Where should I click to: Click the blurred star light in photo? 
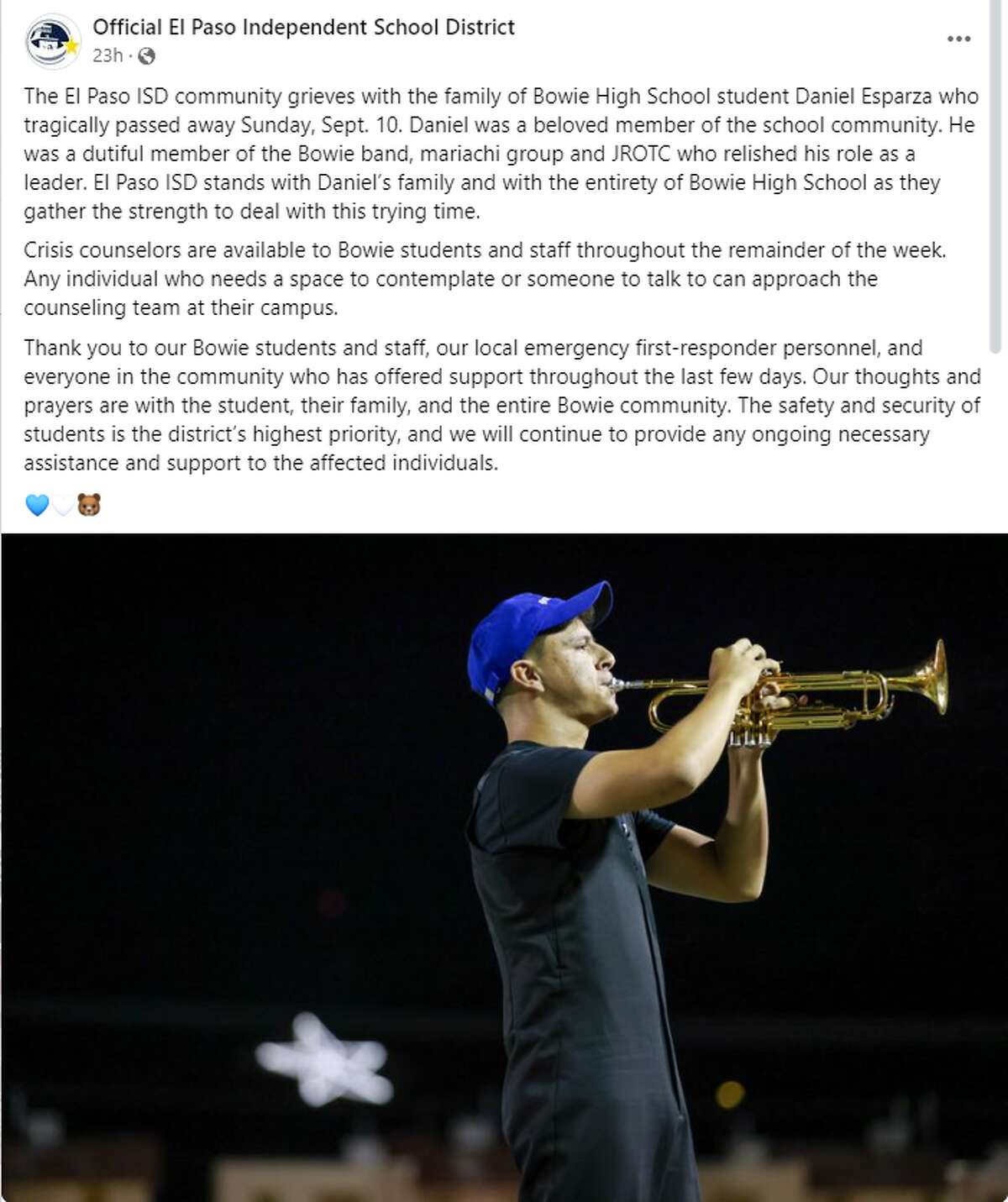[326, 1058]
